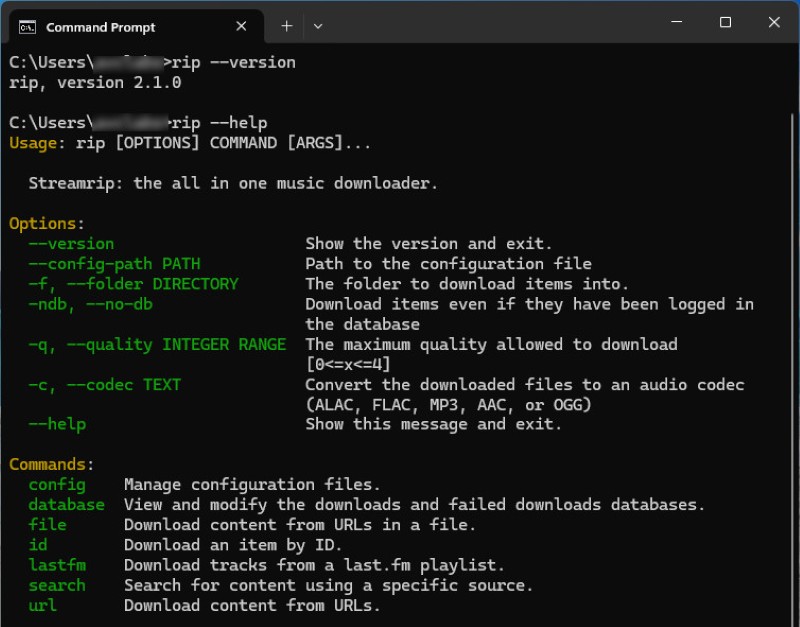Image resolution: width=800 pixels, height=627 pixels.
Task: Click the 'search' command entry
Action: (57, 585)
